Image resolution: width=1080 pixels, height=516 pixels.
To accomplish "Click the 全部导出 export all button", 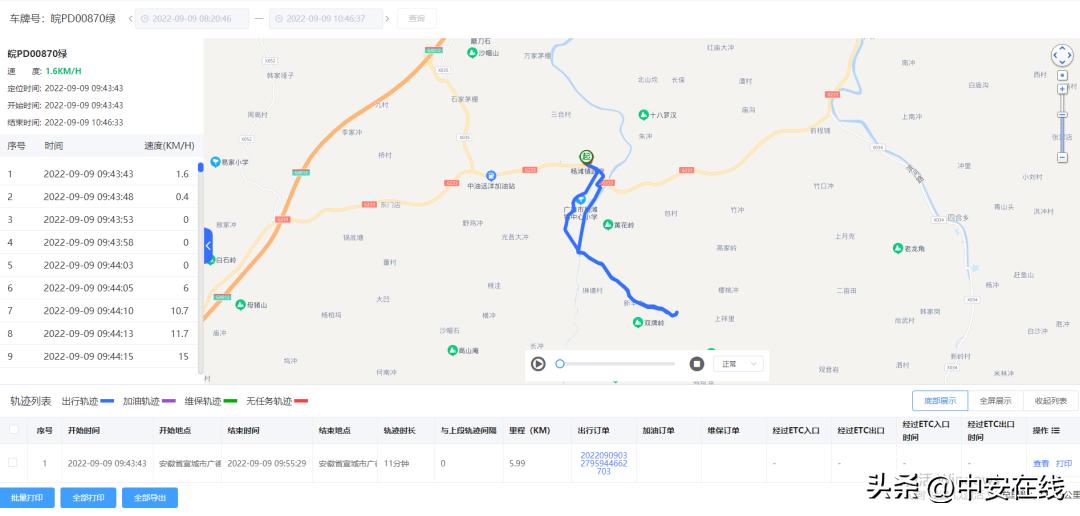I will point(149,497).
